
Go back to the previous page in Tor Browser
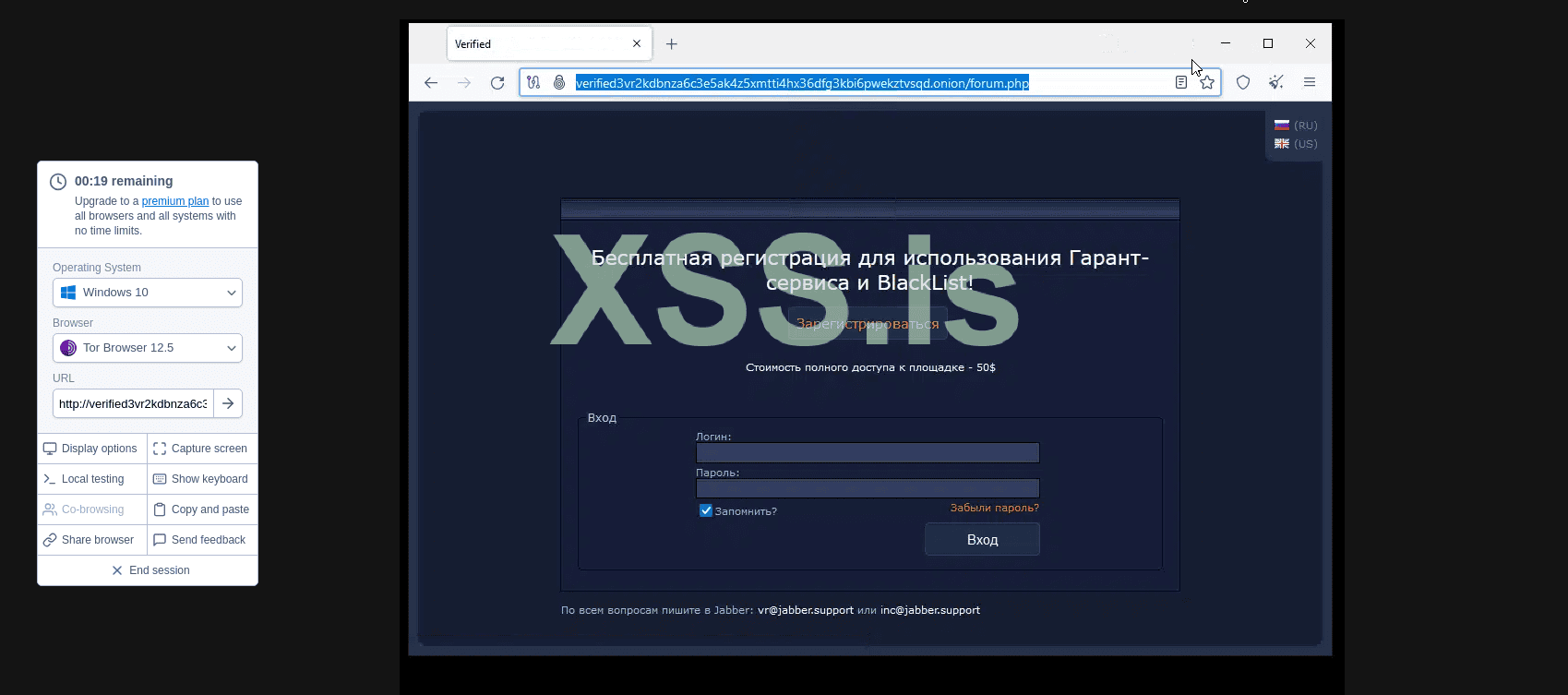(x=431, y=83)
